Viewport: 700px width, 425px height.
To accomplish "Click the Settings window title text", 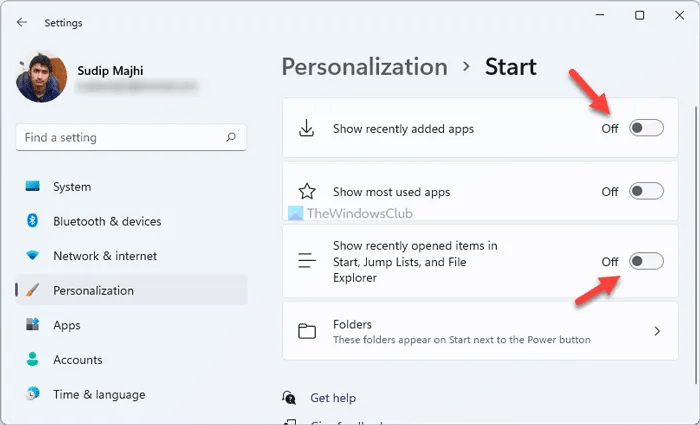I will pyautogui.click(x=63, y=23).
